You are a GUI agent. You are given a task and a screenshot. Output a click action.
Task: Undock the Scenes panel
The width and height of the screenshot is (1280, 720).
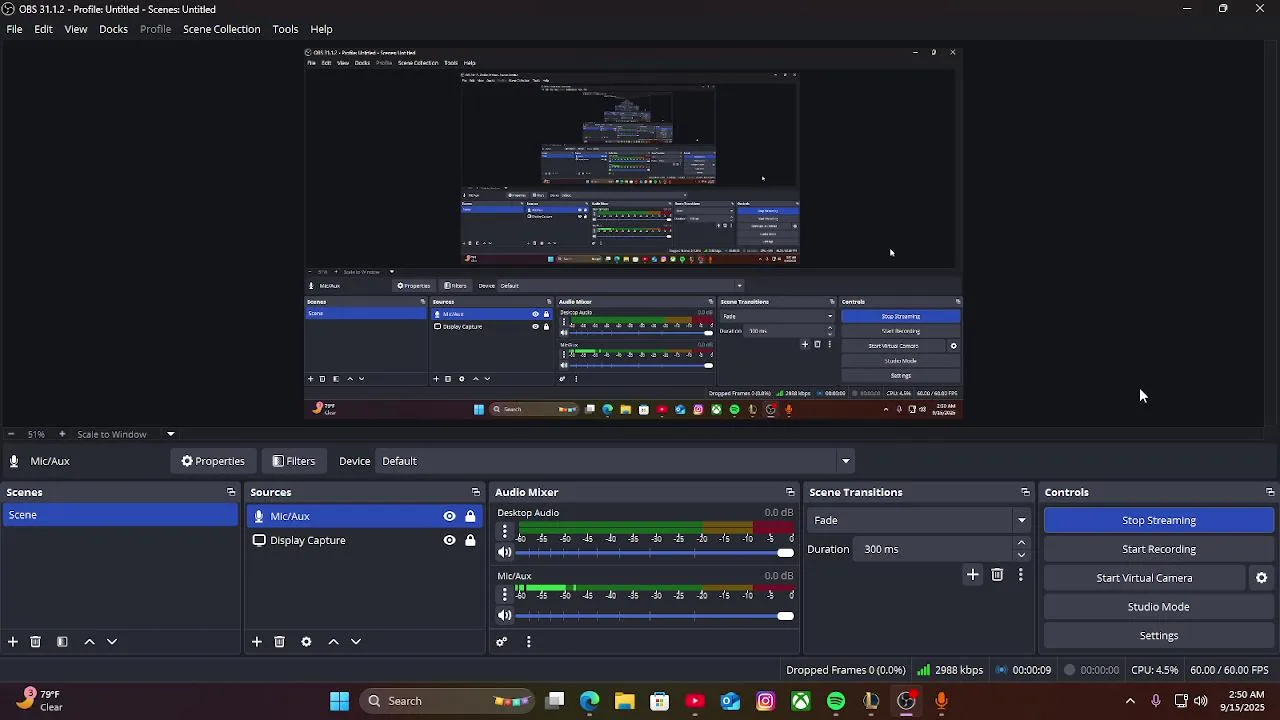[x=231, y=492]
